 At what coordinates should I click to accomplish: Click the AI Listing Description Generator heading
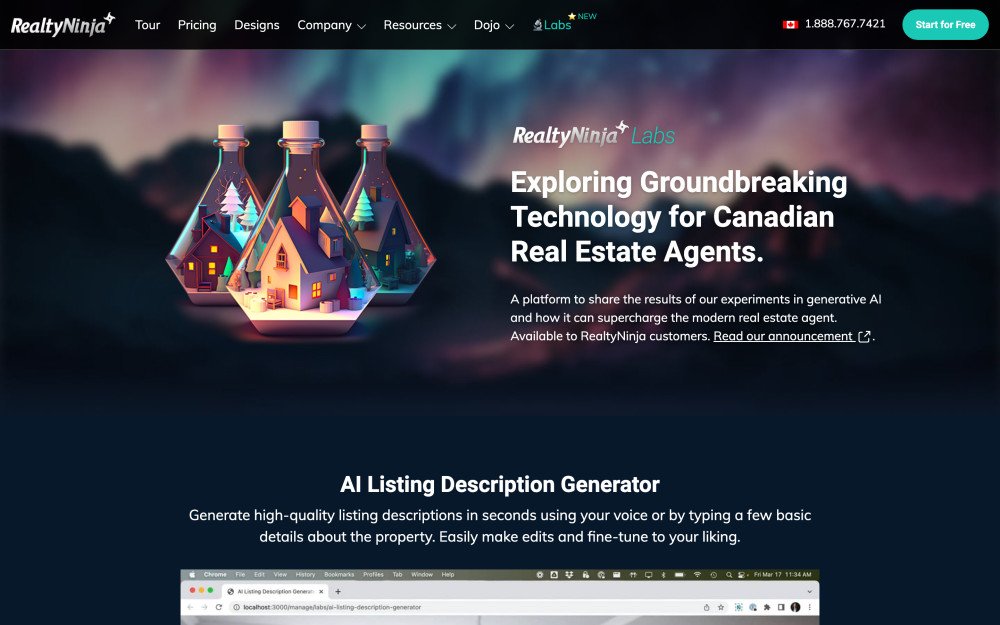coord(500,485)
